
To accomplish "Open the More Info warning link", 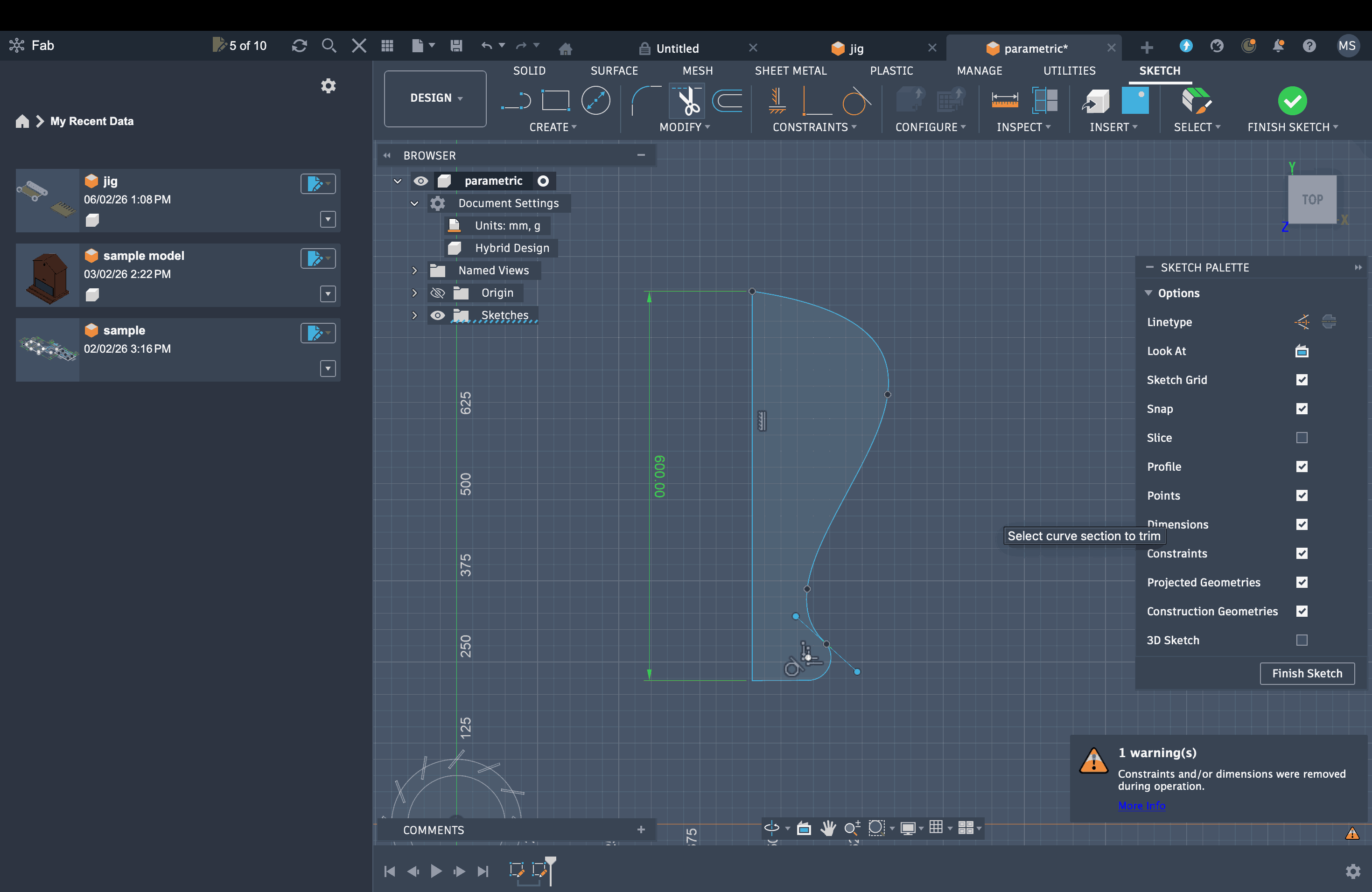I will (x=1141, y=806).
